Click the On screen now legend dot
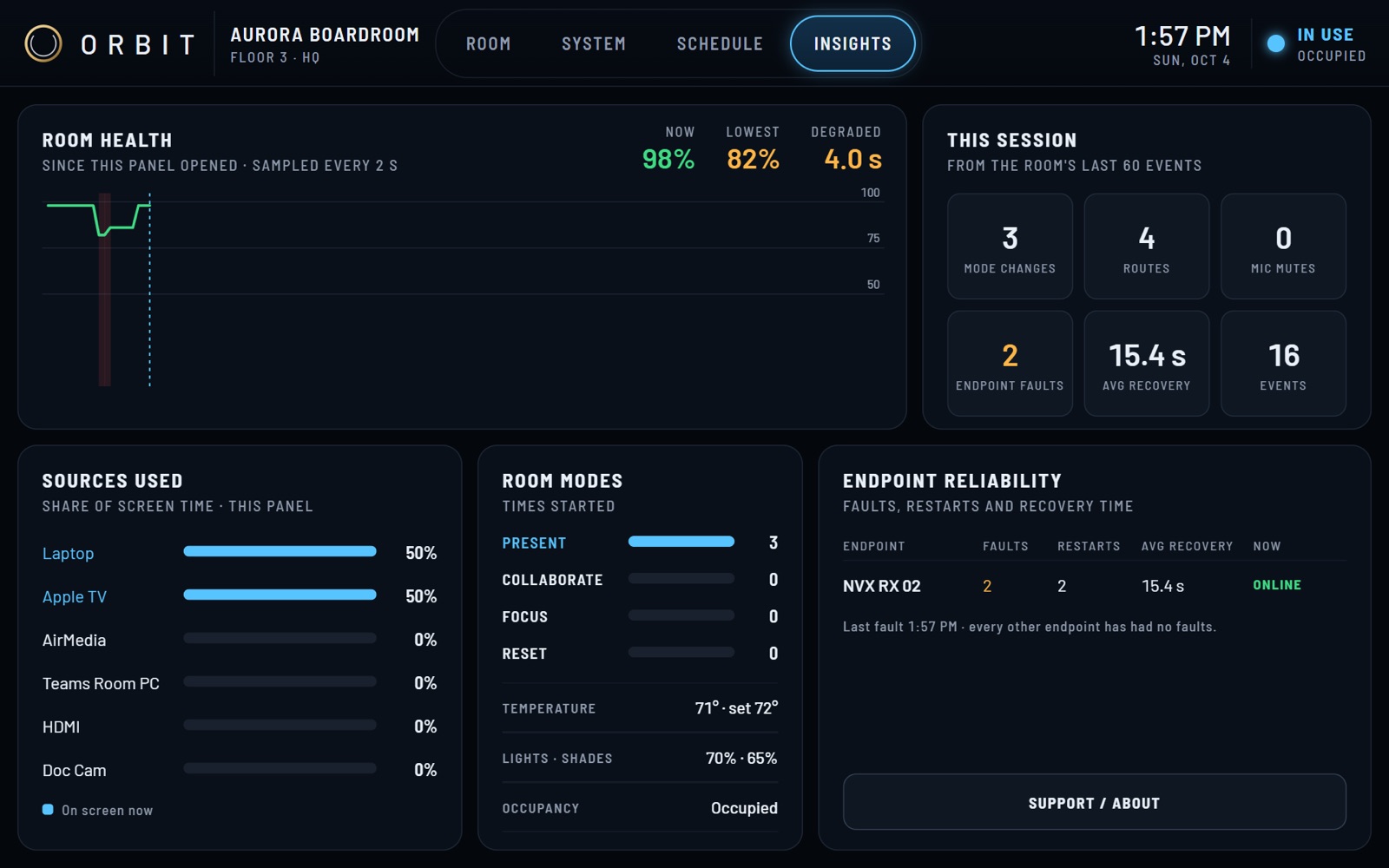This screenshot has height=868, width=1389. coord(48,810)
